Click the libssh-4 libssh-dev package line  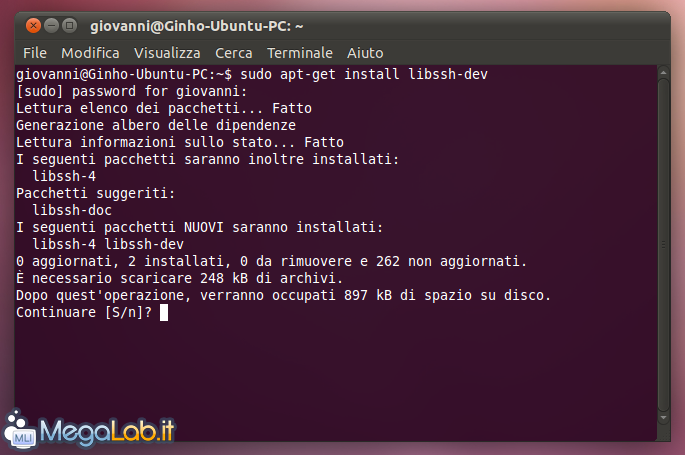coord(108,245)
